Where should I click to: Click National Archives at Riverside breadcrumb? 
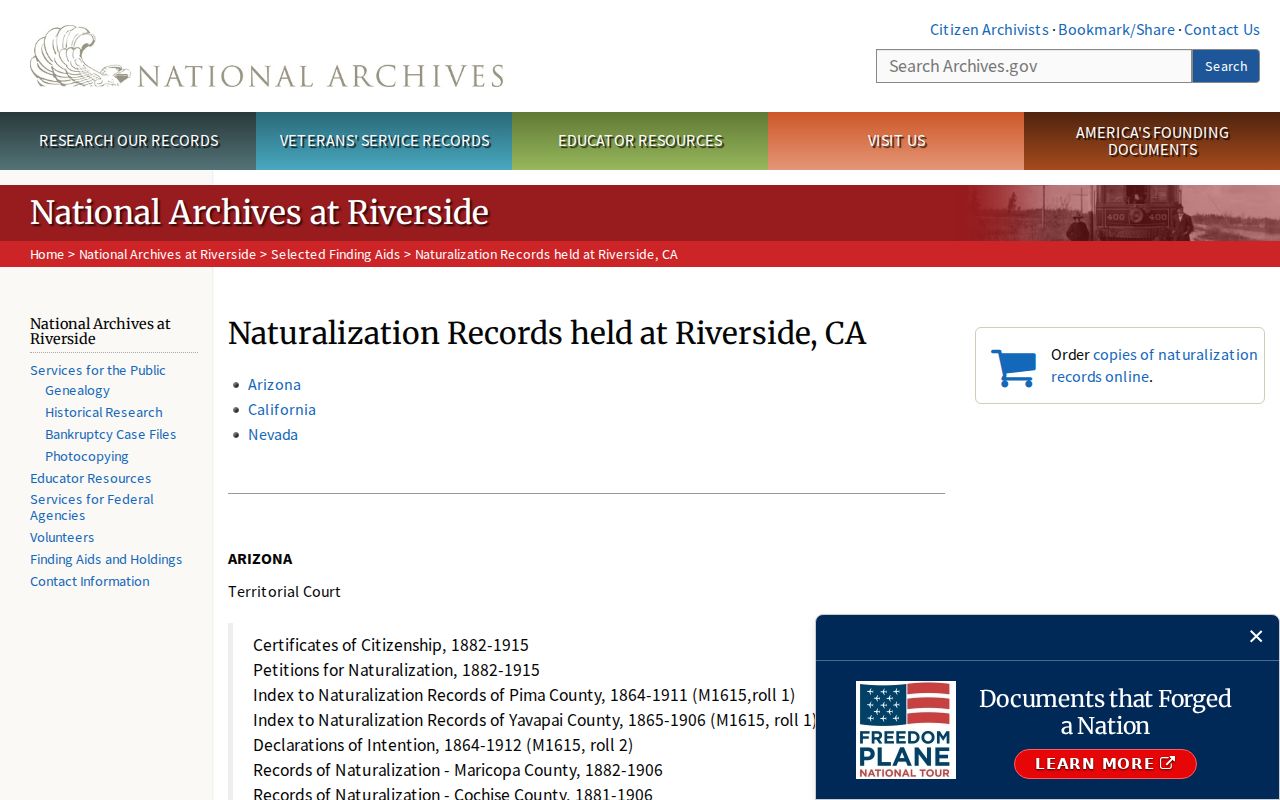(x=167, y=254)
